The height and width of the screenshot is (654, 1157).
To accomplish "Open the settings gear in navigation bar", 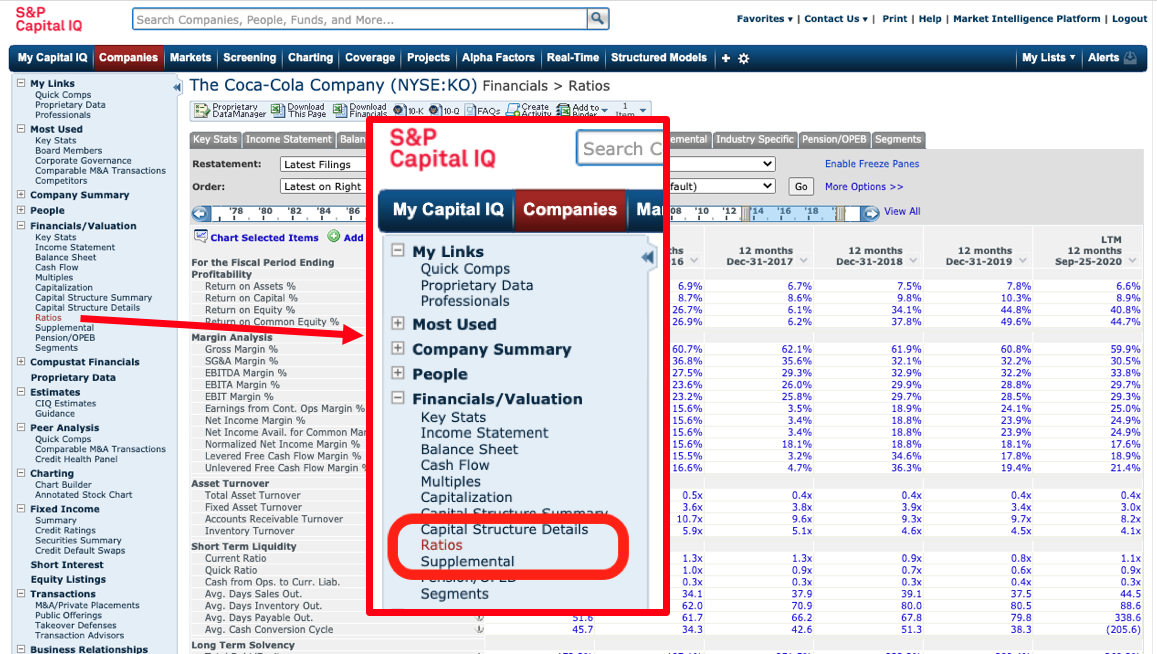I will point(744,59).
